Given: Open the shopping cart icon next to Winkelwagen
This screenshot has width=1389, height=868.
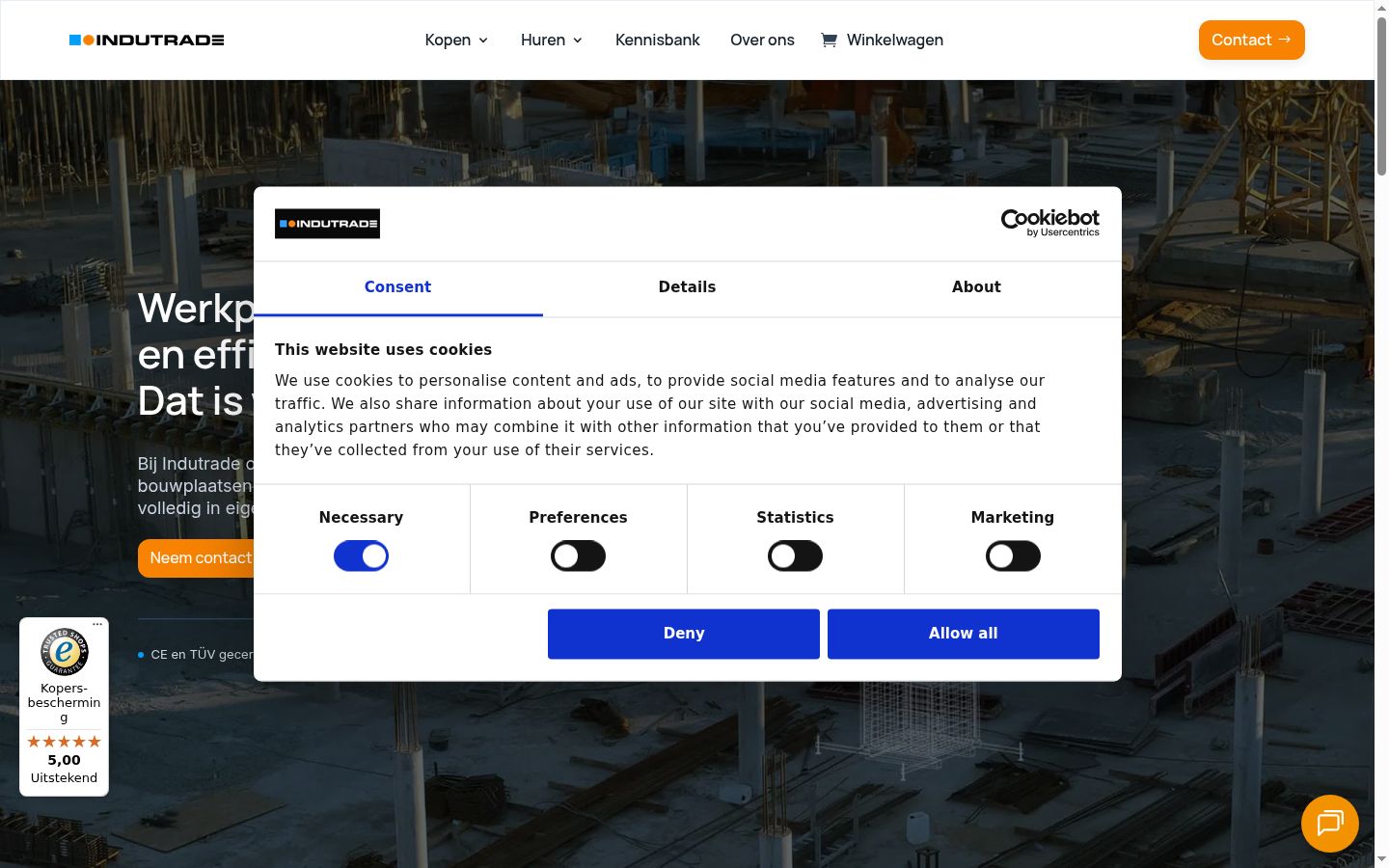Looking at the screenshot, I should tap(829, 40).
